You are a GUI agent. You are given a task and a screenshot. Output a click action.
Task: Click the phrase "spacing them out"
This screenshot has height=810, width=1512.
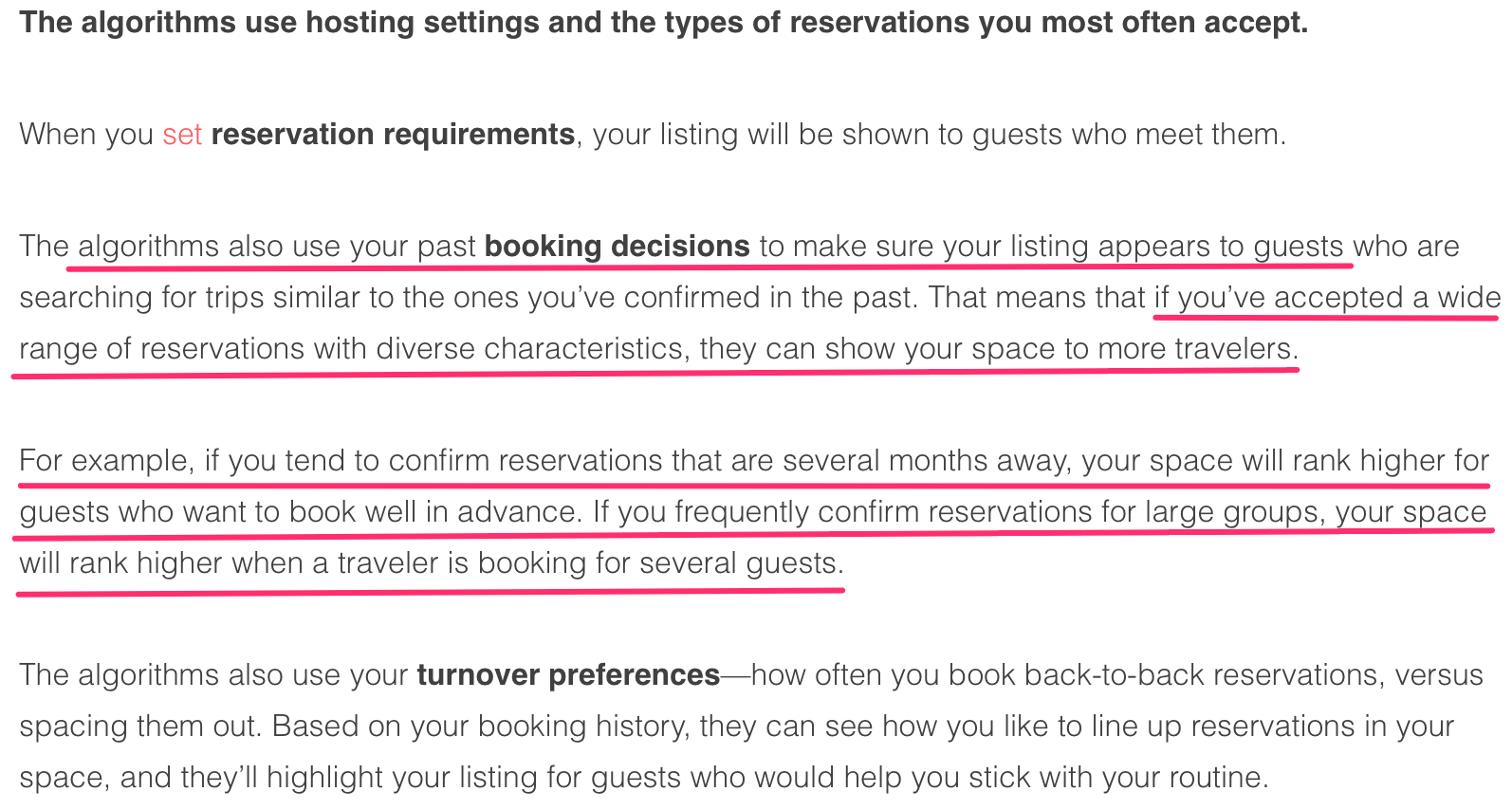tap(138, 727)
